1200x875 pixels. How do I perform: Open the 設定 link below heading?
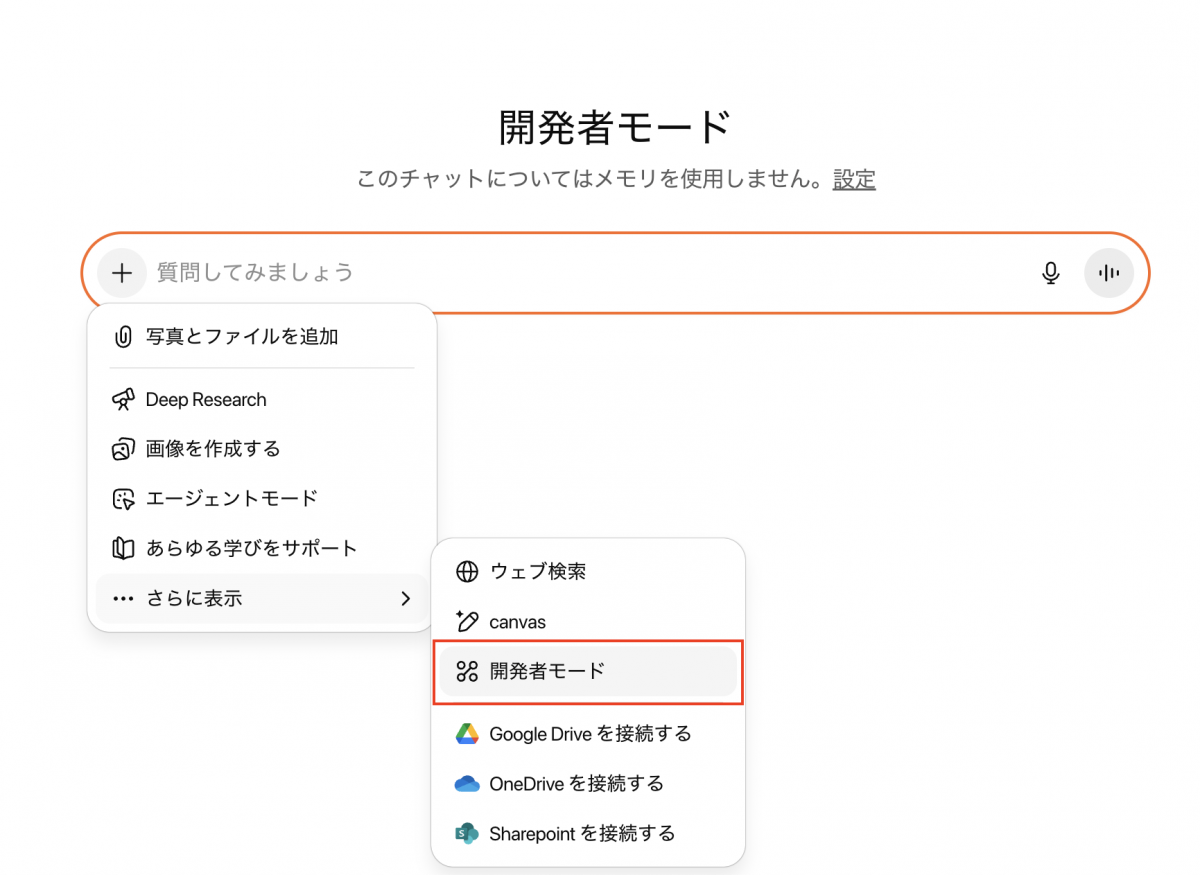click(x=854, y=180)
